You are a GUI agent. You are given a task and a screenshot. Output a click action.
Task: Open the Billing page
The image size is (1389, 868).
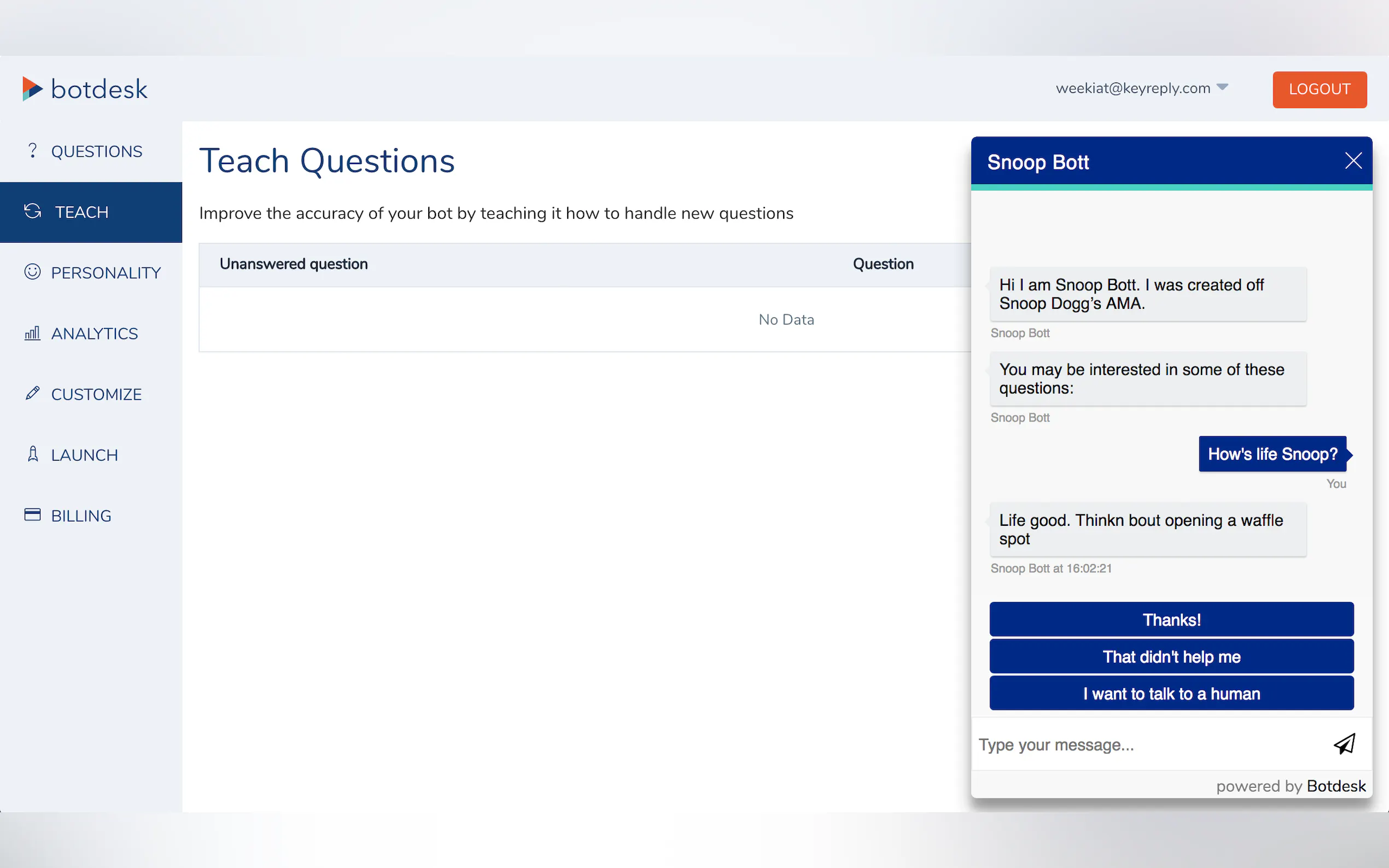coord(81,516)
